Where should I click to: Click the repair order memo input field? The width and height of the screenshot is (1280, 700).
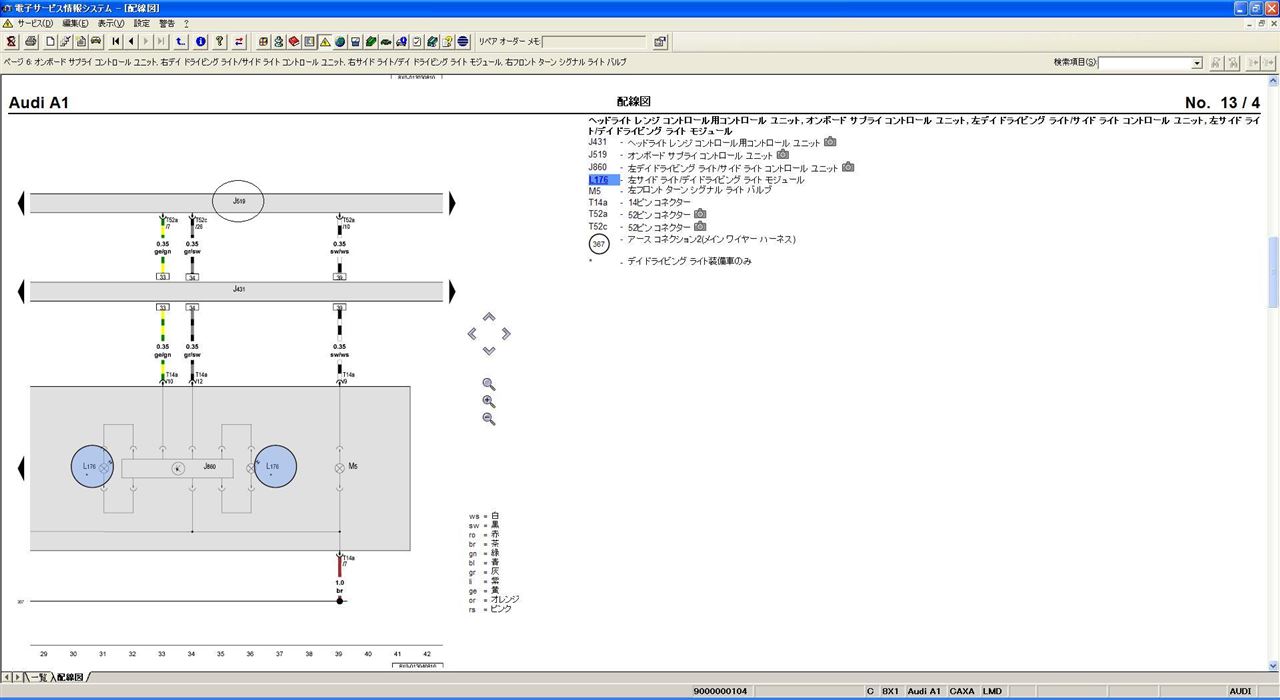tap(594, 42)
